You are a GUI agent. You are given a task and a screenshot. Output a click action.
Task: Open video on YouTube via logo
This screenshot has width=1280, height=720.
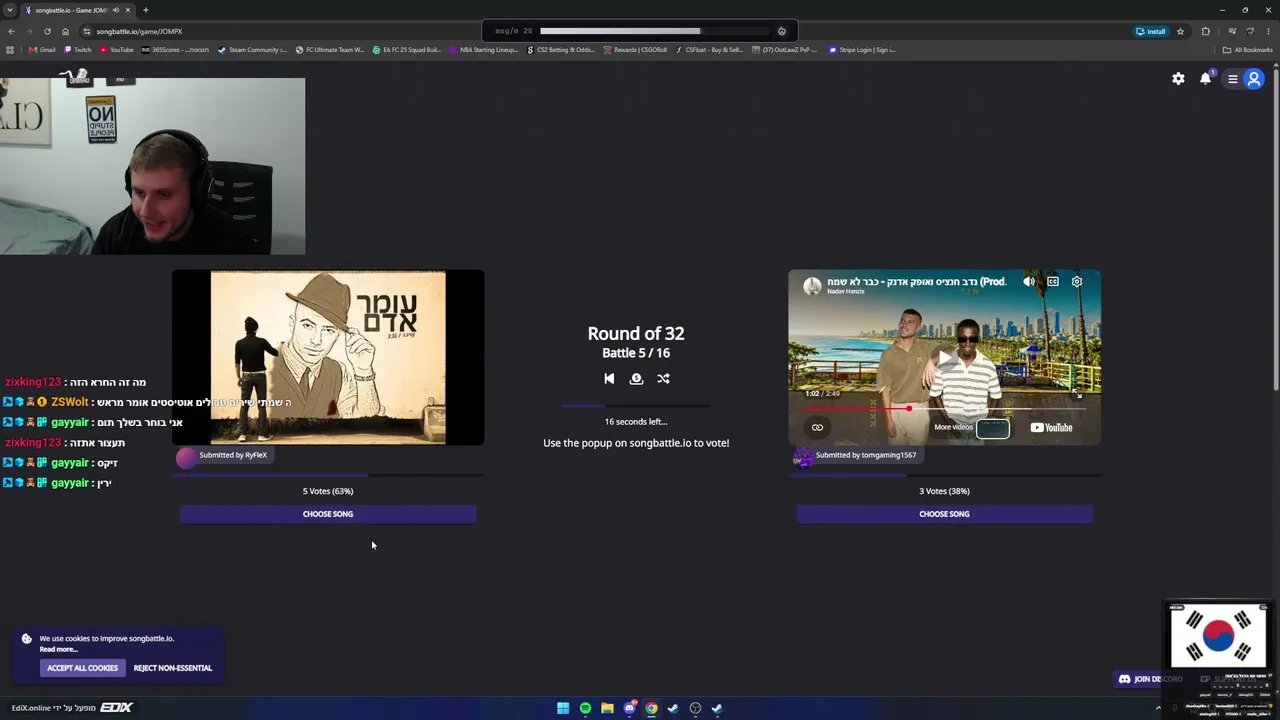[x=1052, y=427]
